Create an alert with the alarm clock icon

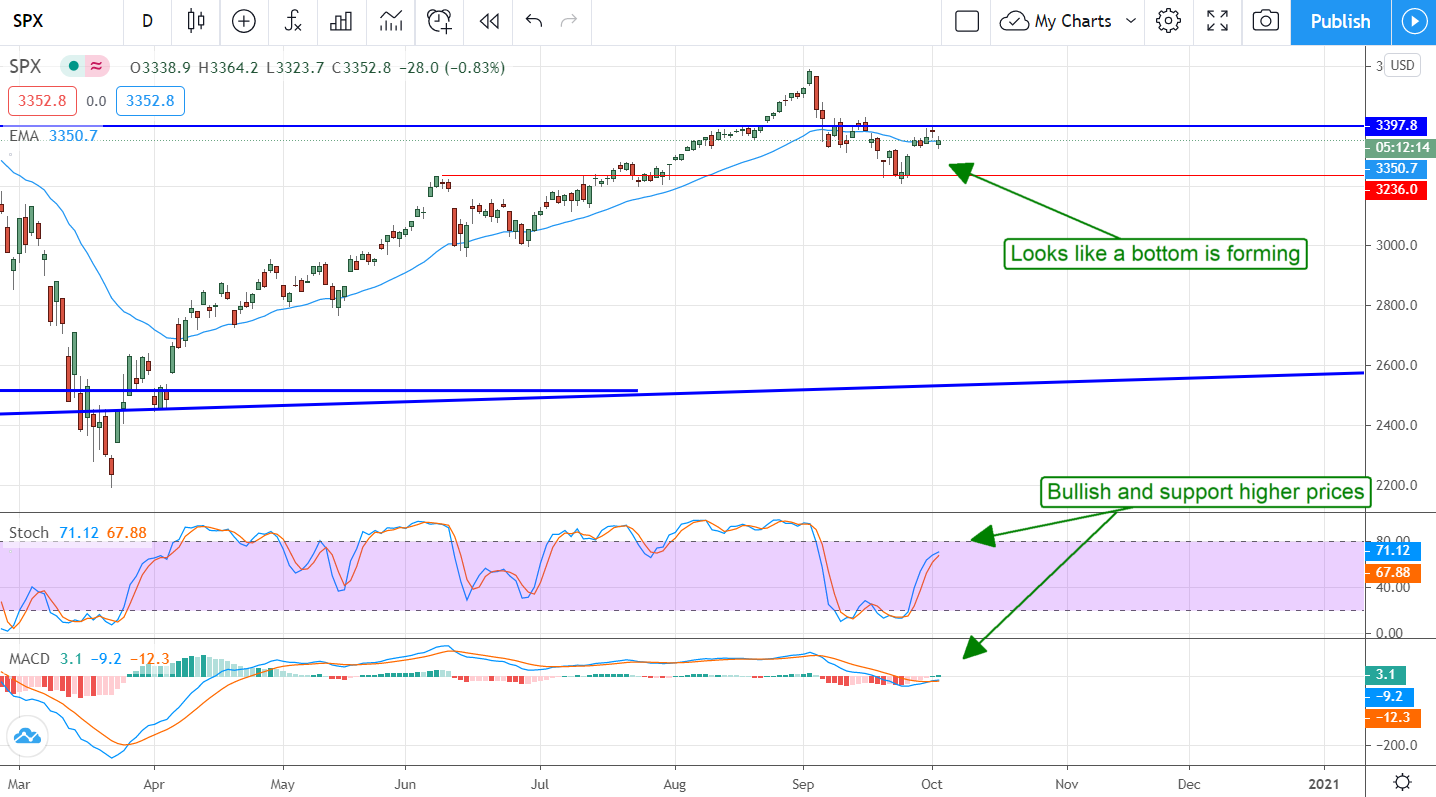(x=439, y=21)
